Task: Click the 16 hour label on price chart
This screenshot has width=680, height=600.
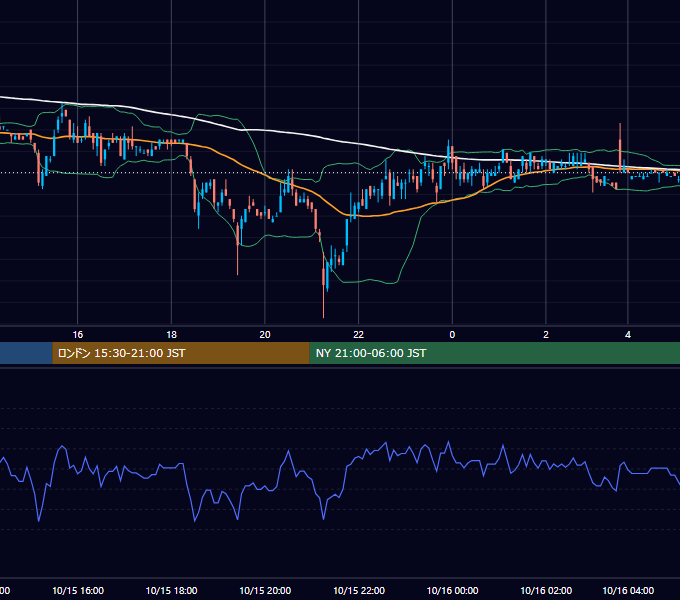Action: (x=78, y=335)
